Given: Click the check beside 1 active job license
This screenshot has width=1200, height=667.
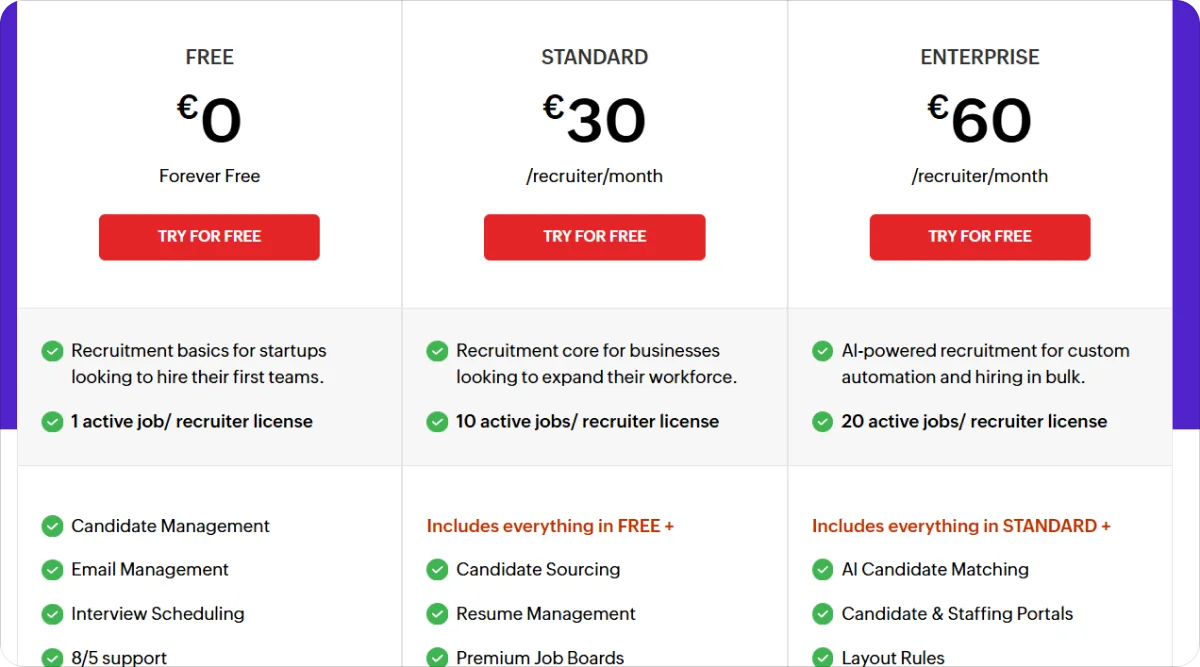Looking at the screenshot, I should point(52,422).
